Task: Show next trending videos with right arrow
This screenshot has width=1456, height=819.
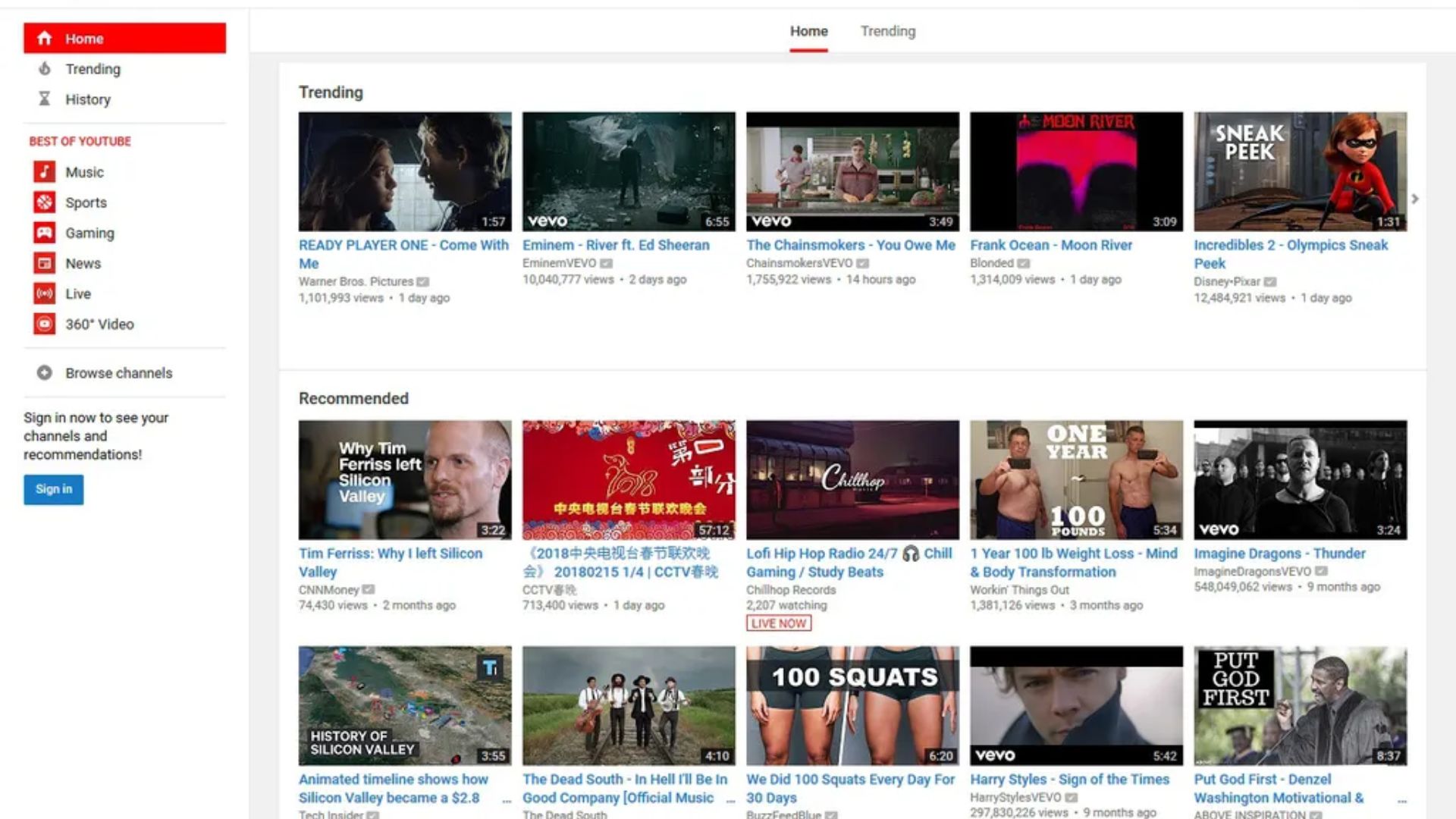Action: (1415, 199)
